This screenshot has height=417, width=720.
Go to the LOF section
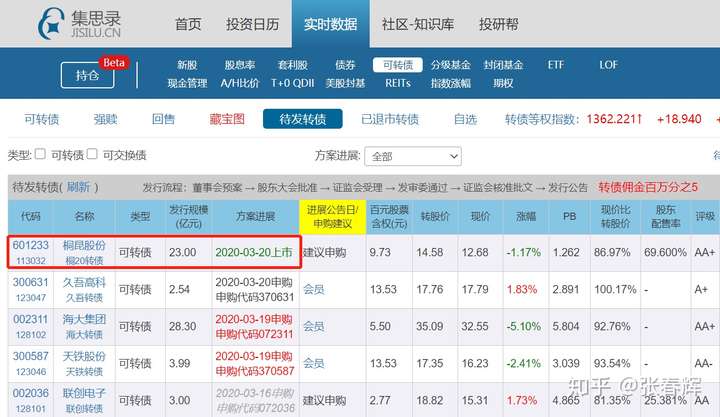[608, 65]
